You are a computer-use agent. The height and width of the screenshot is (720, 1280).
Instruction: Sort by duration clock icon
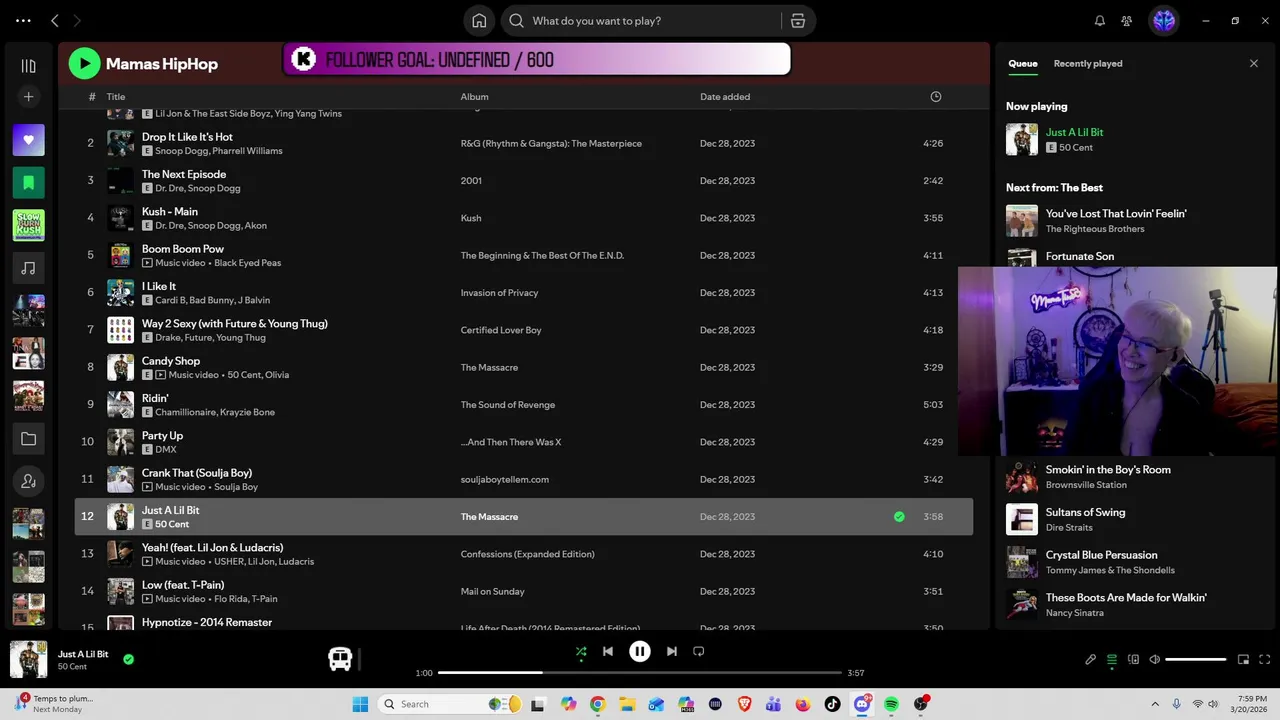(936, 97)
